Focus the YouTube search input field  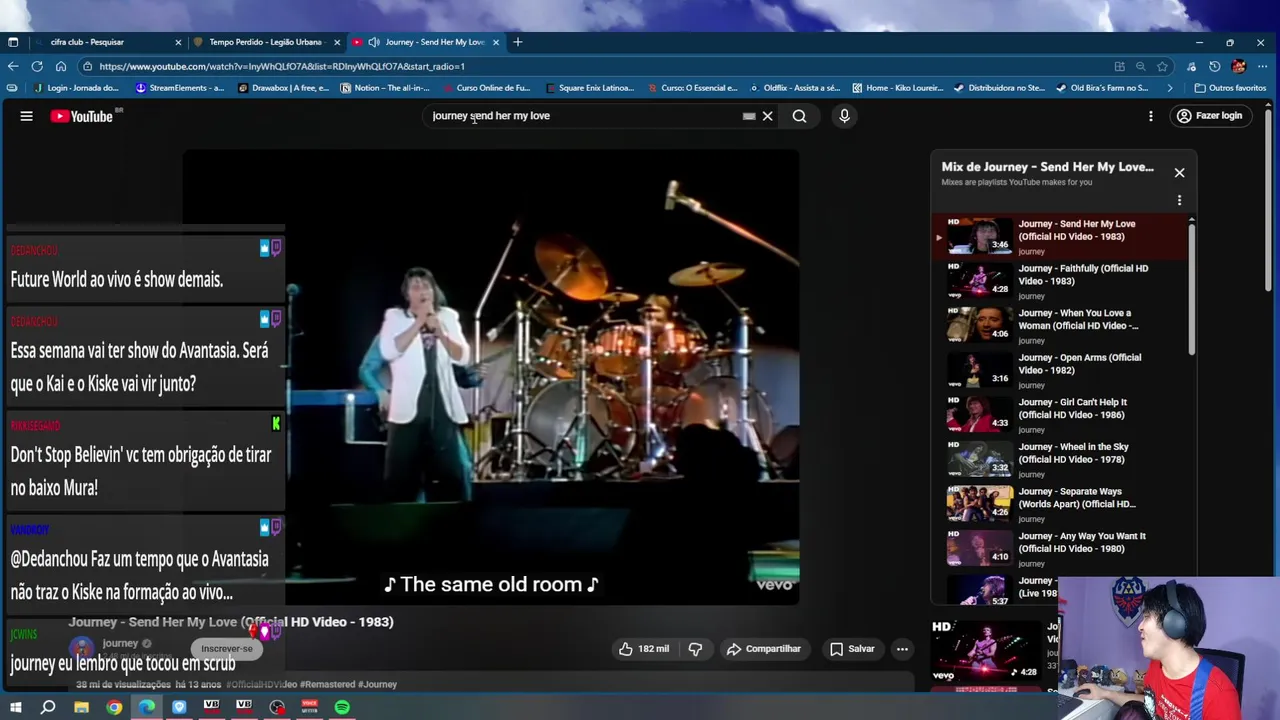point(585,116)
